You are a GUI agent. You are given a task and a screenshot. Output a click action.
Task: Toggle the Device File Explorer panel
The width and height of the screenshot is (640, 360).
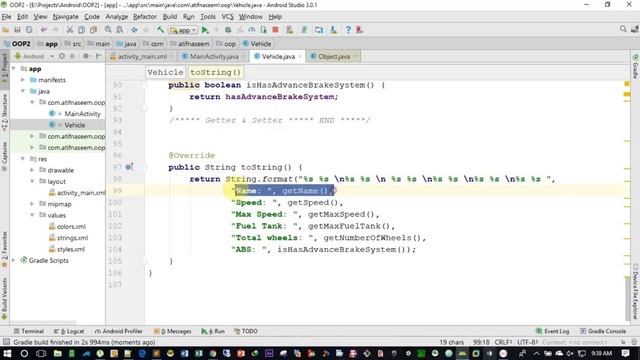[x=636, y=292]
